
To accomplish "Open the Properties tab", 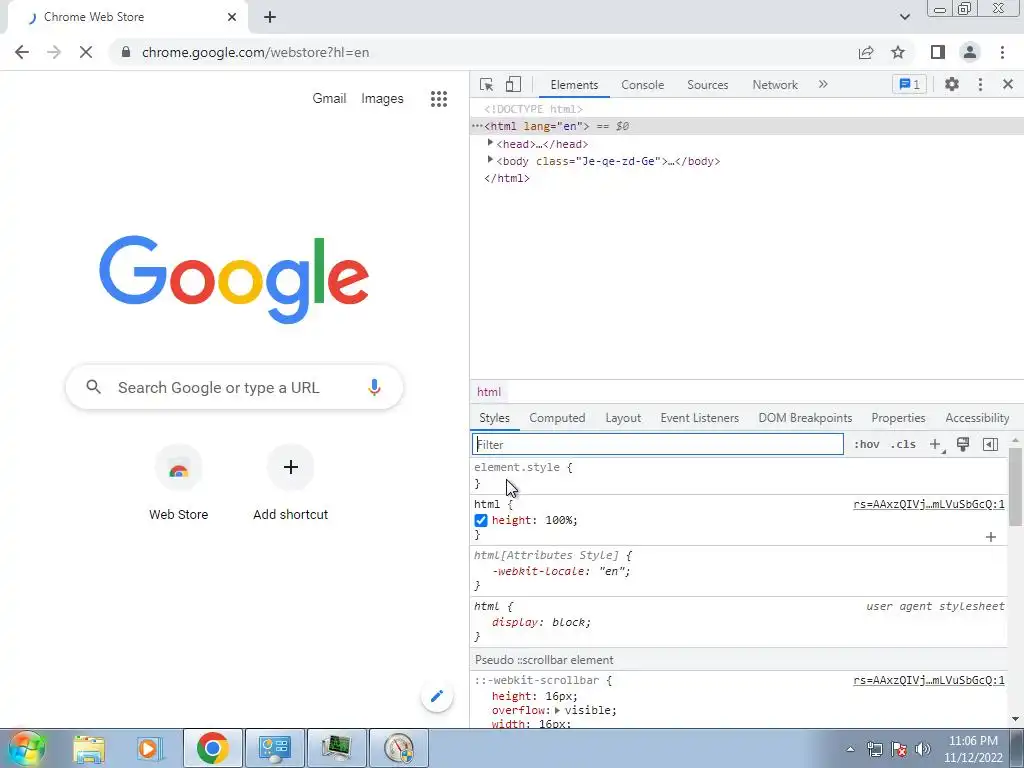I will point(898,418).
